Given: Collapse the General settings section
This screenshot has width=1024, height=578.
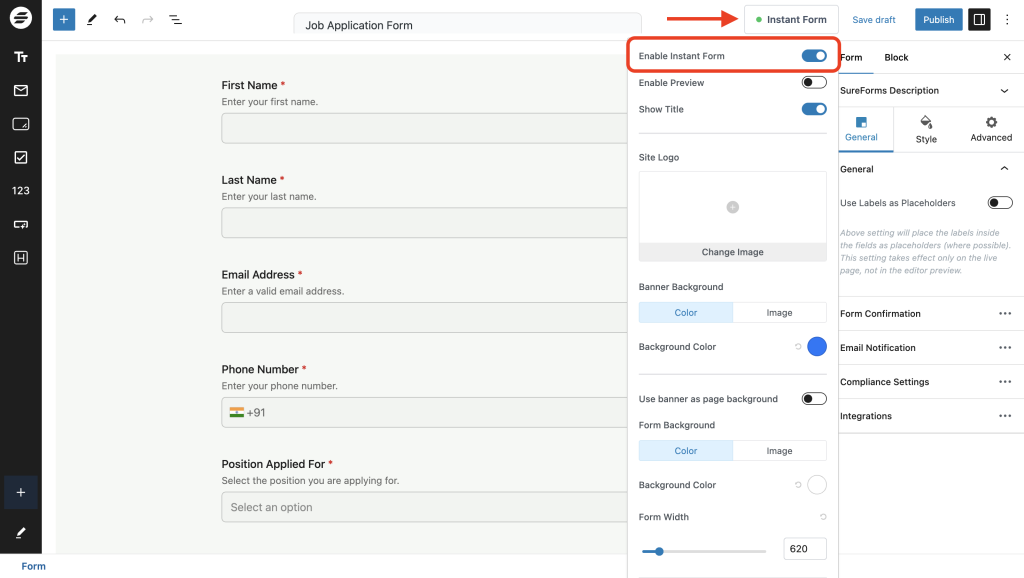Looking at the screenshot, I should click(x=1004, y=169).
